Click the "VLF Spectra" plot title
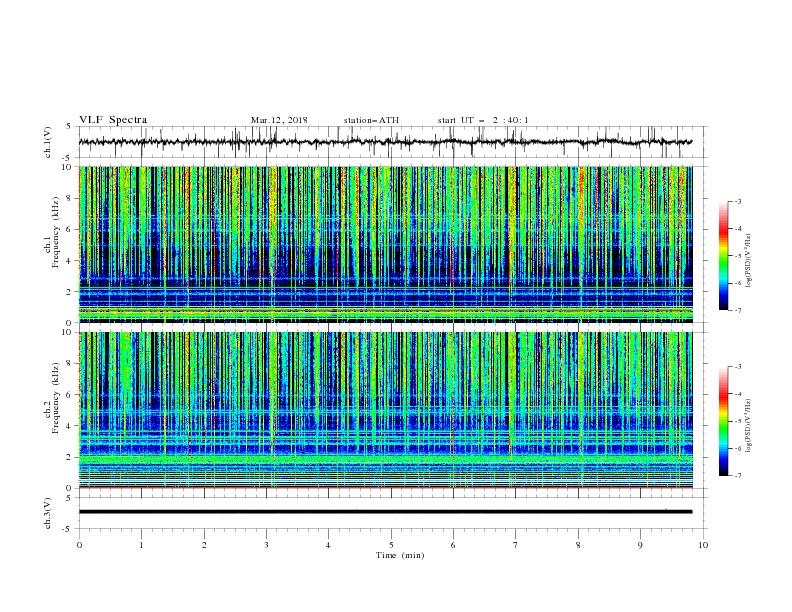The image size is (792, 612). (x=113, y=120)
